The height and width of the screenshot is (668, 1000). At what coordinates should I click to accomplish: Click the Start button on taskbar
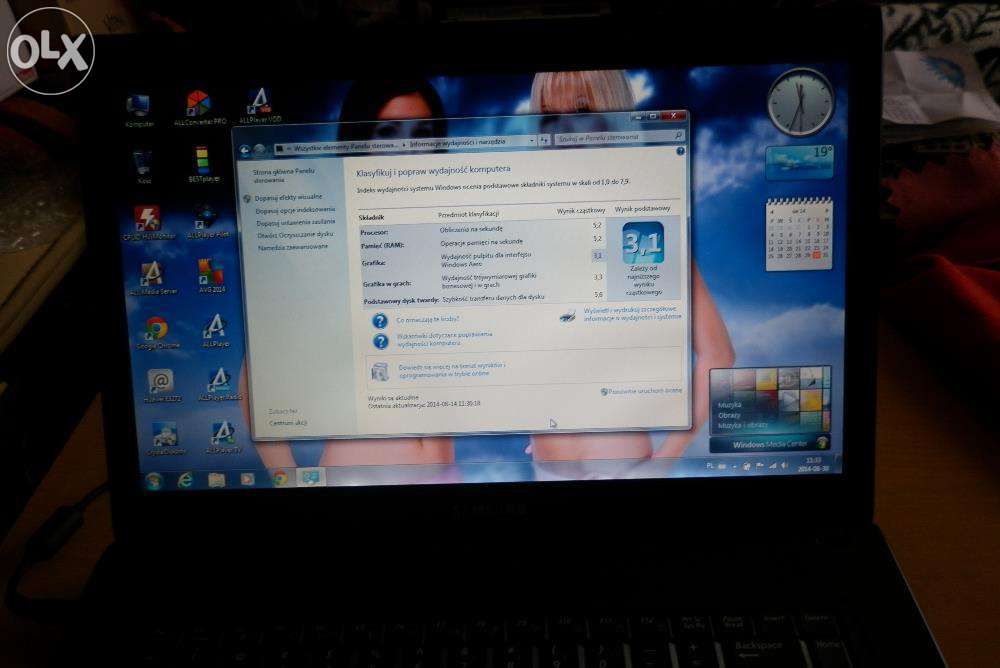point(154,481)
